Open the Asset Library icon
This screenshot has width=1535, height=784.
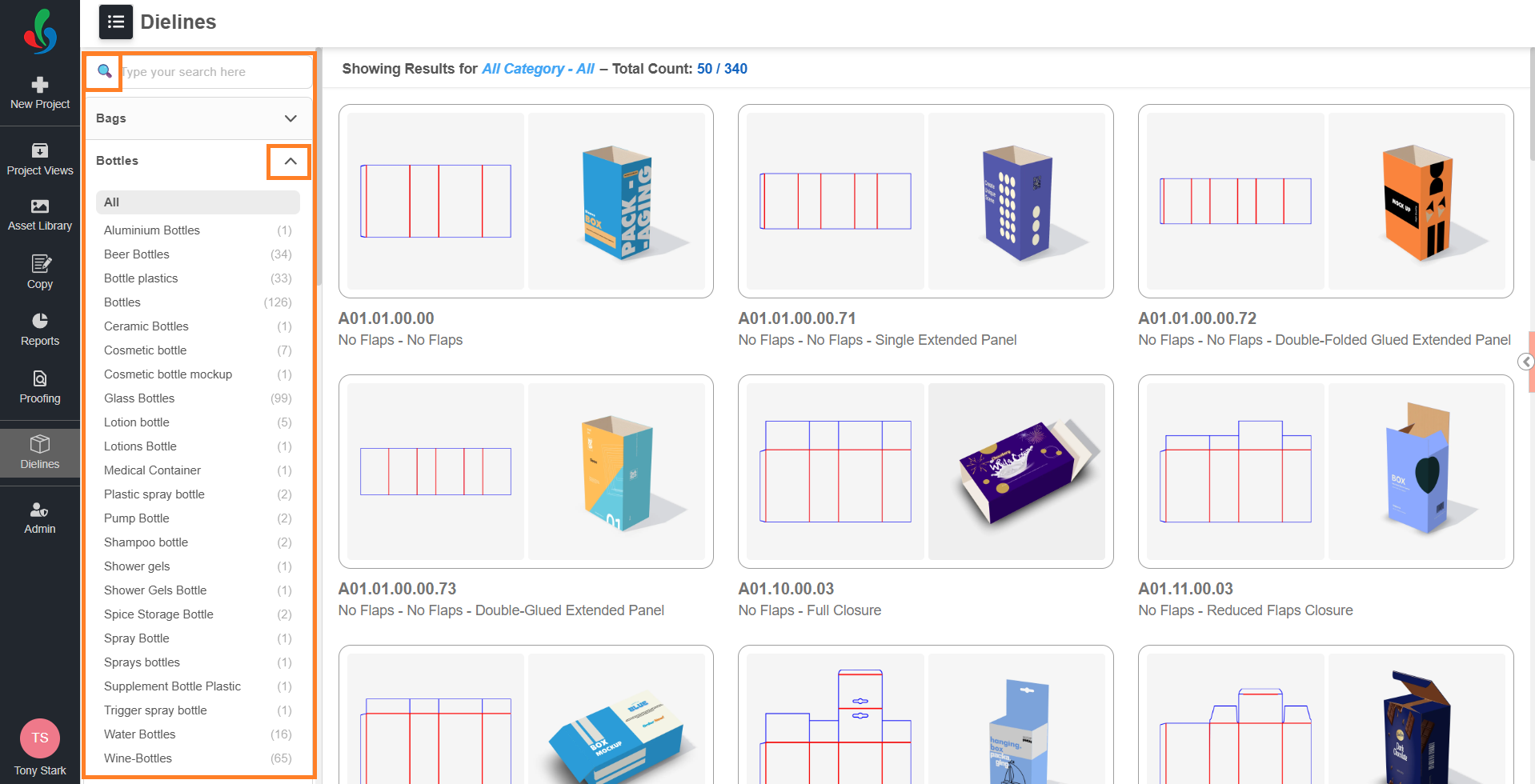(40, 206)
